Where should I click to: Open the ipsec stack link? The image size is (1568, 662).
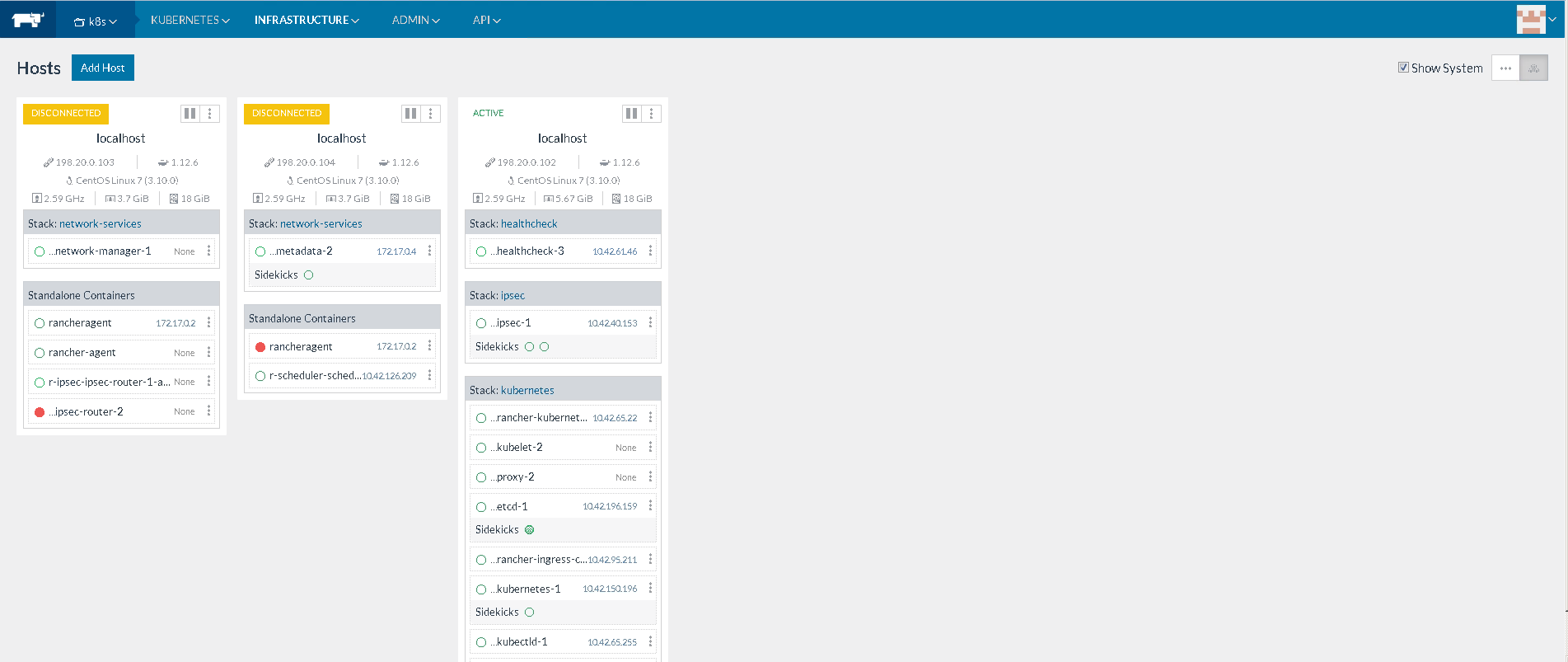513,295
